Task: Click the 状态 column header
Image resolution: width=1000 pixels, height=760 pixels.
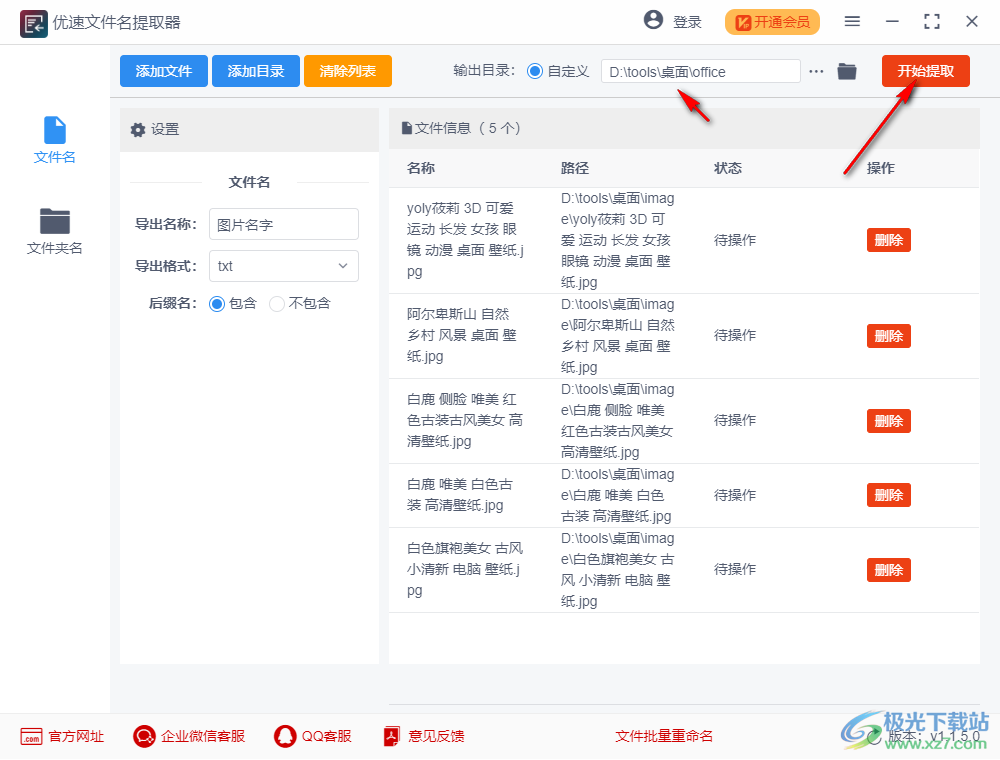Action: (728, 168)
